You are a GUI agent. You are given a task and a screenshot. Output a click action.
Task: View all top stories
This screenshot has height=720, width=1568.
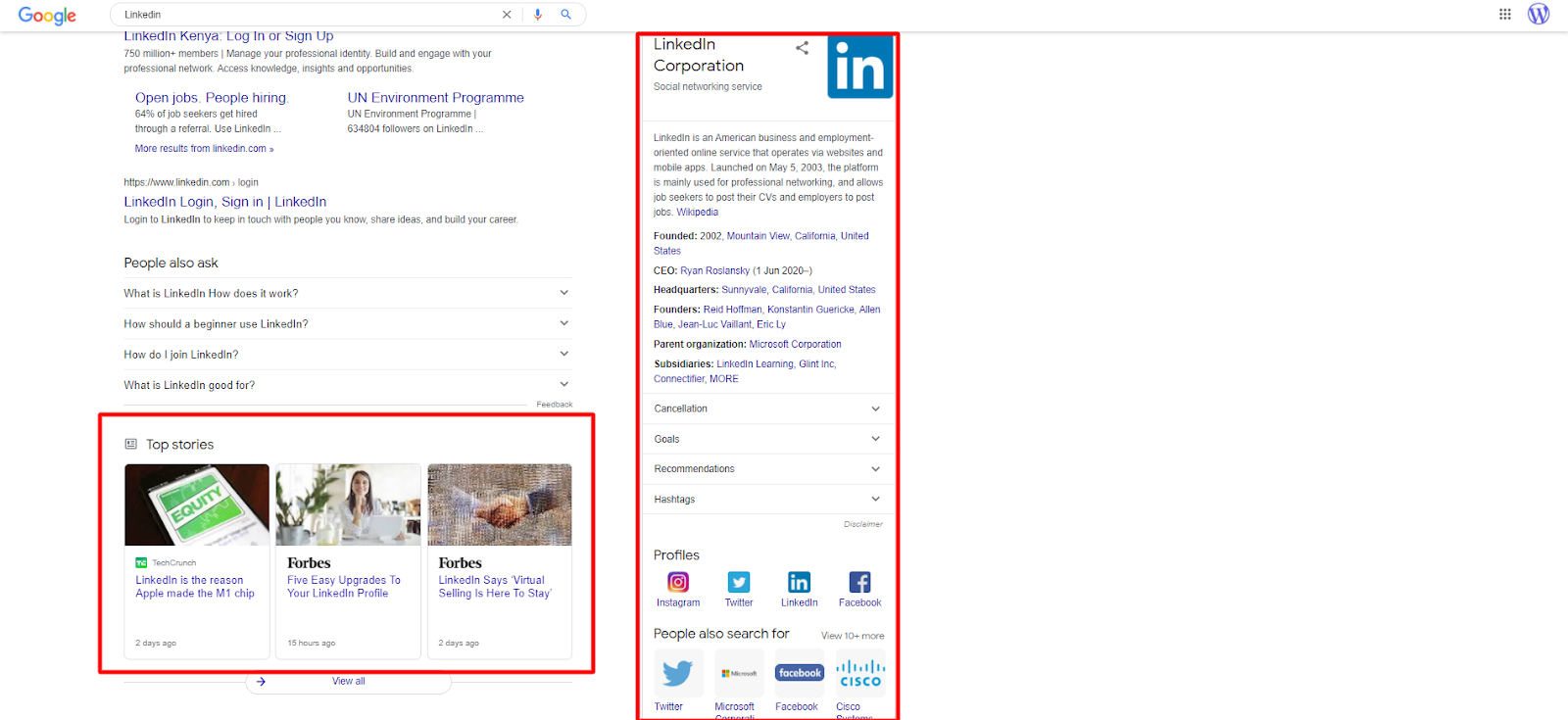coord(348,682)
